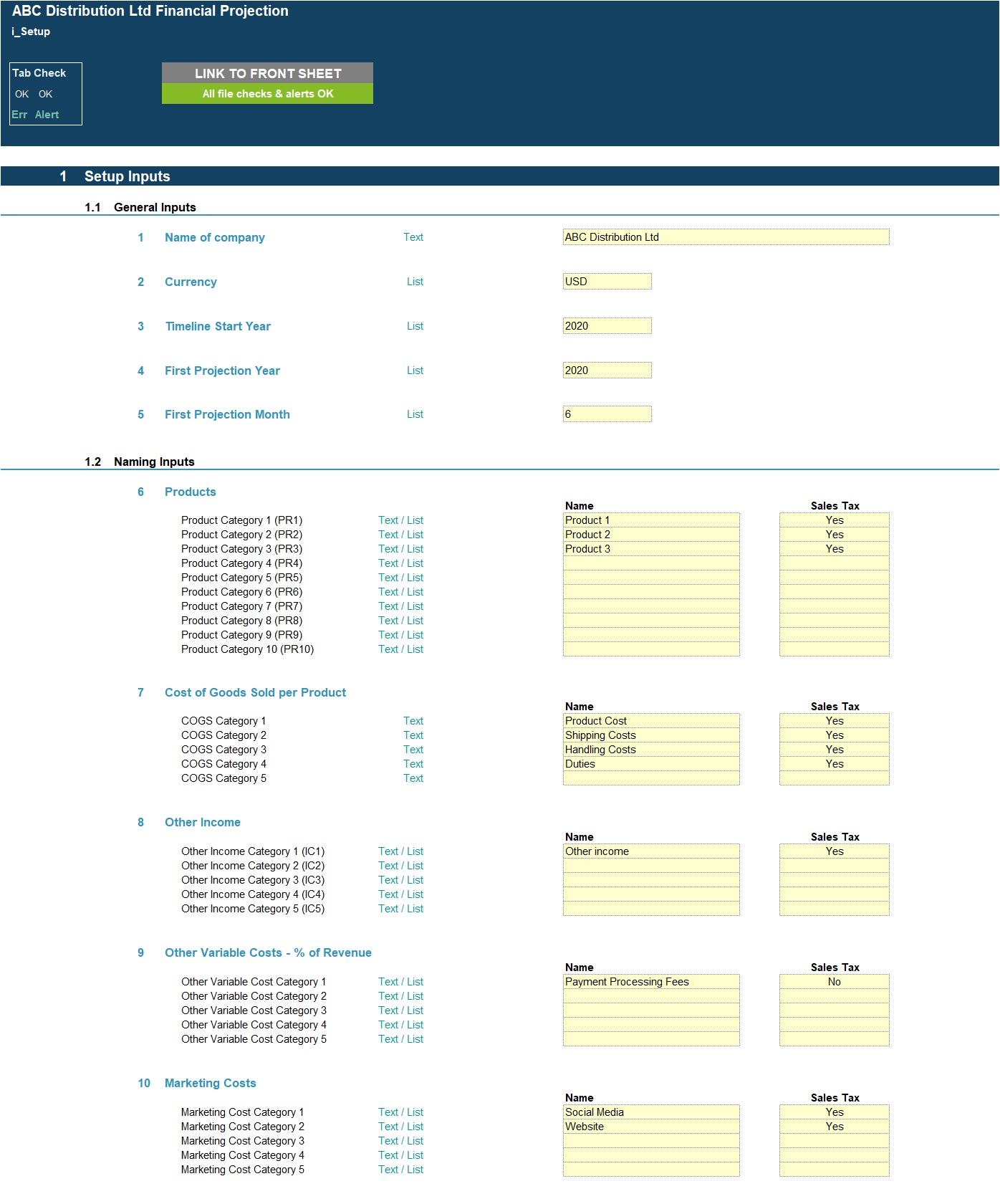Screen dimensions: 1000x1204
Task: Select the Other income name cell
Action: [651, 851]
